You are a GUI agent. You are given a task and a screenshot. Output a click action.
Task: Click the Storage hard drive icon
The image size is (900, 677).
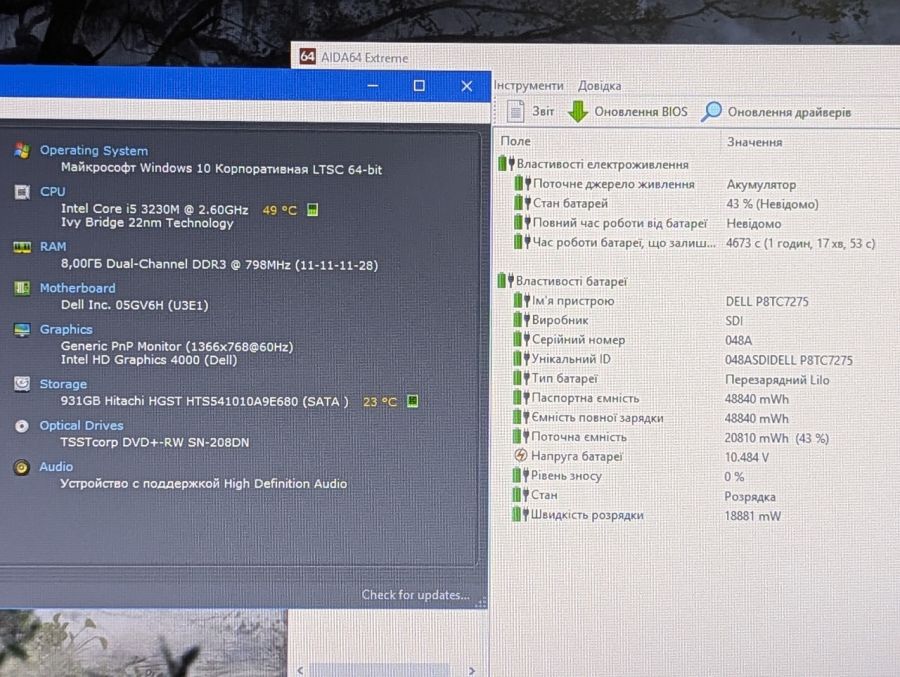(x=22, y=384)
